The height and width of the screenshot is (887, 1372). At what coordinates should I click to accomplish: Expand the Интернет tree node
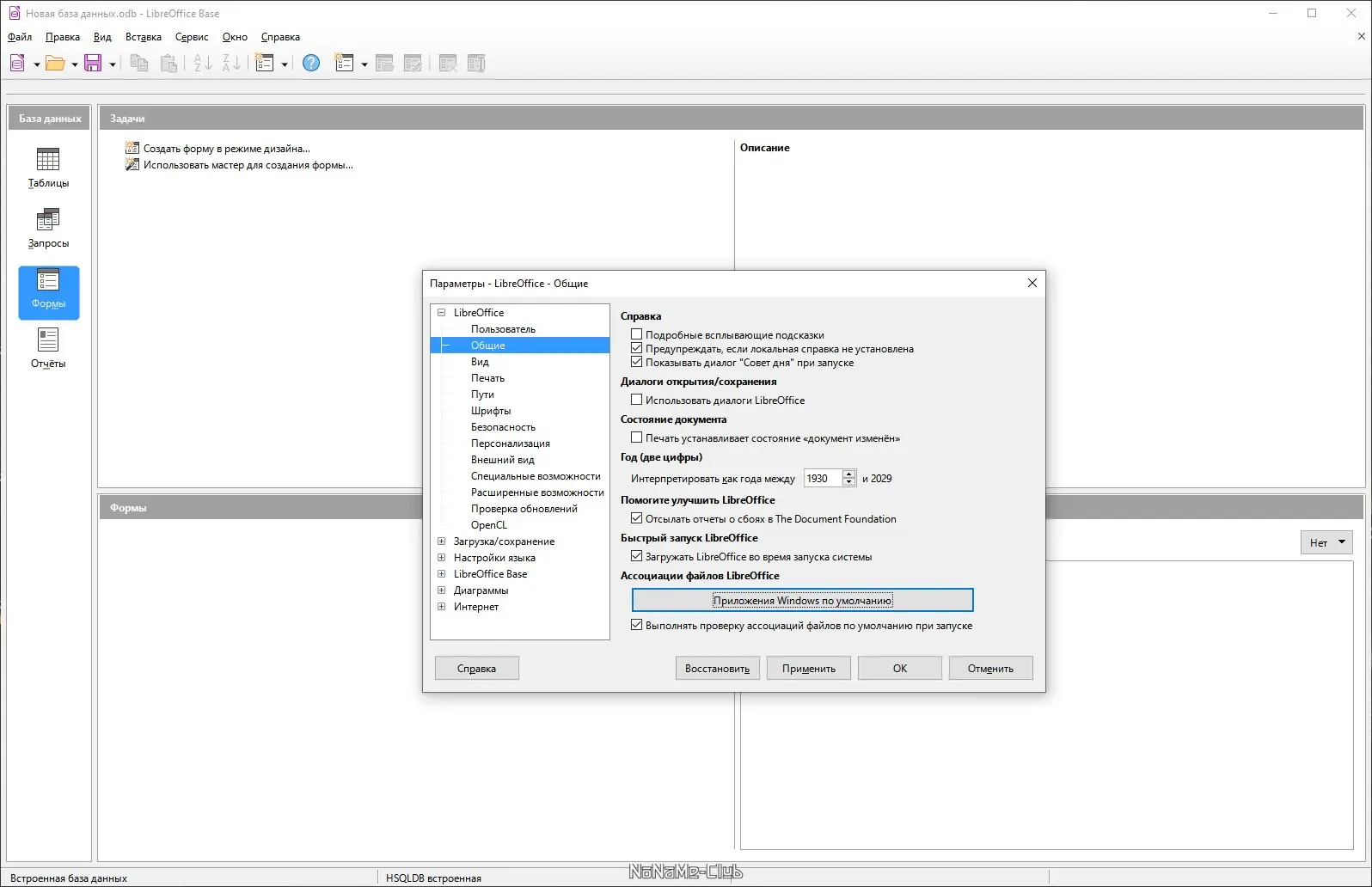[442, 607]
